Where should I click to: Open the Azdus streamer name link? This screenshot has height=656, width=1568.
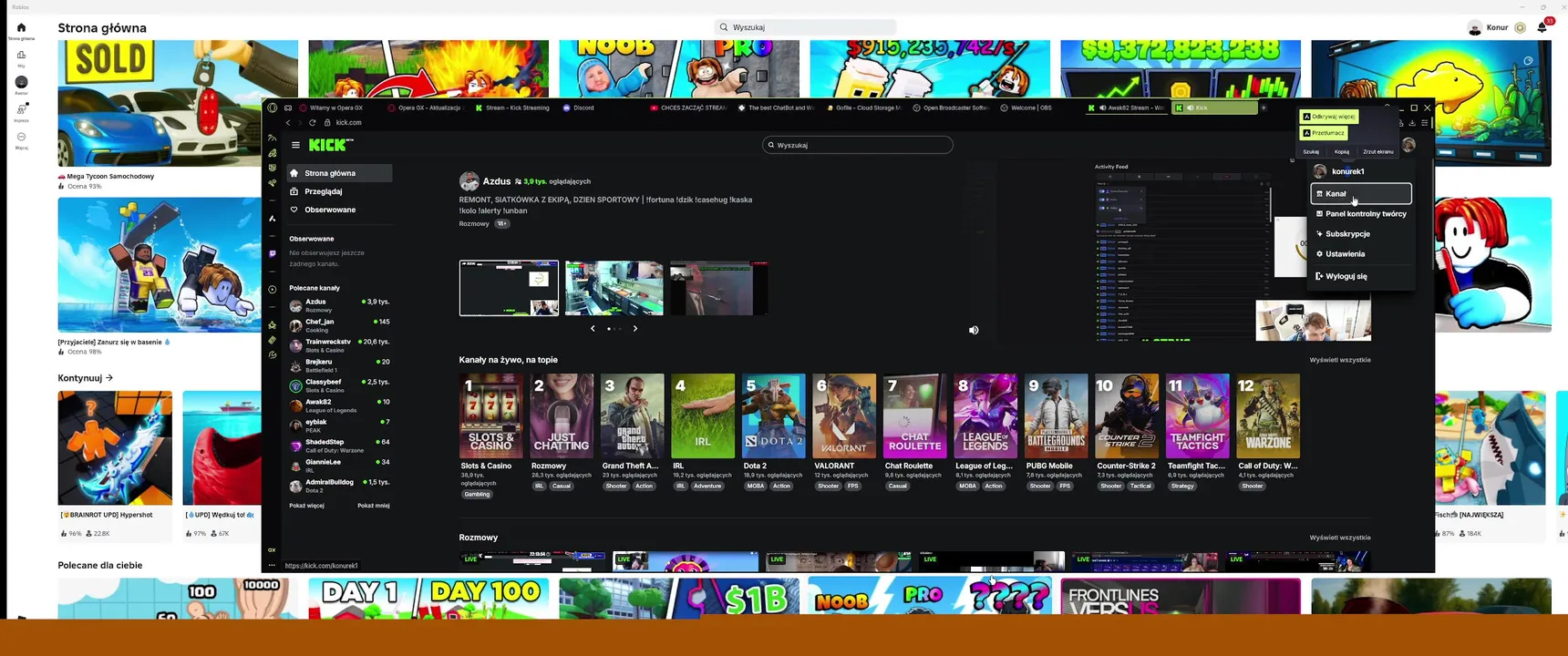tap(497, 181)
